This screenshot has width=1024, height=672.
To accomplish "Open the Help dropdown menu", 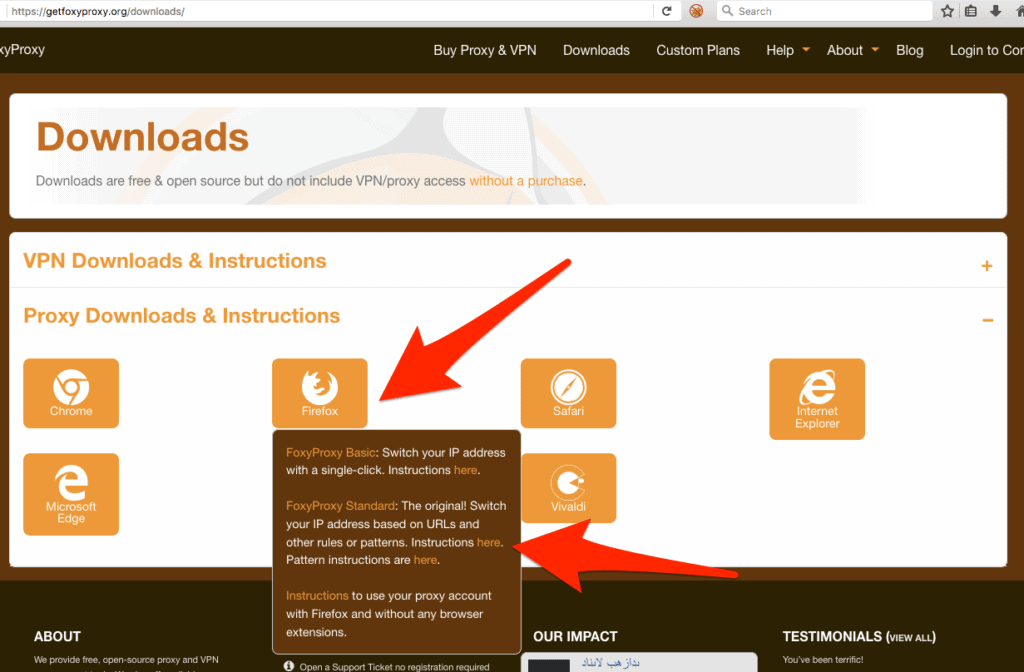I will tap(788, 50).
